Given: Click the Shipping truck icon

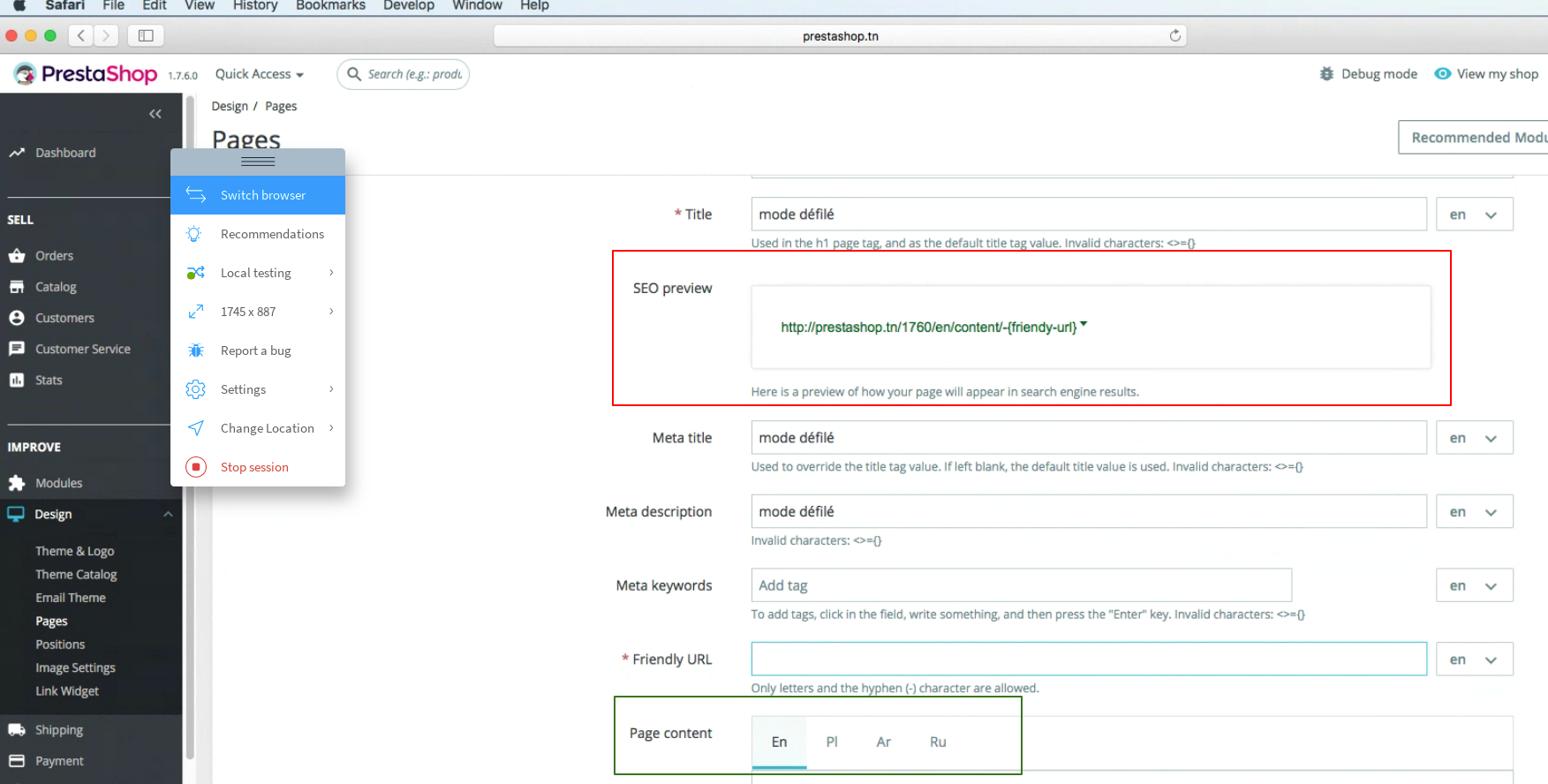Looking at the screenshot, I should [x=16, y=730].
